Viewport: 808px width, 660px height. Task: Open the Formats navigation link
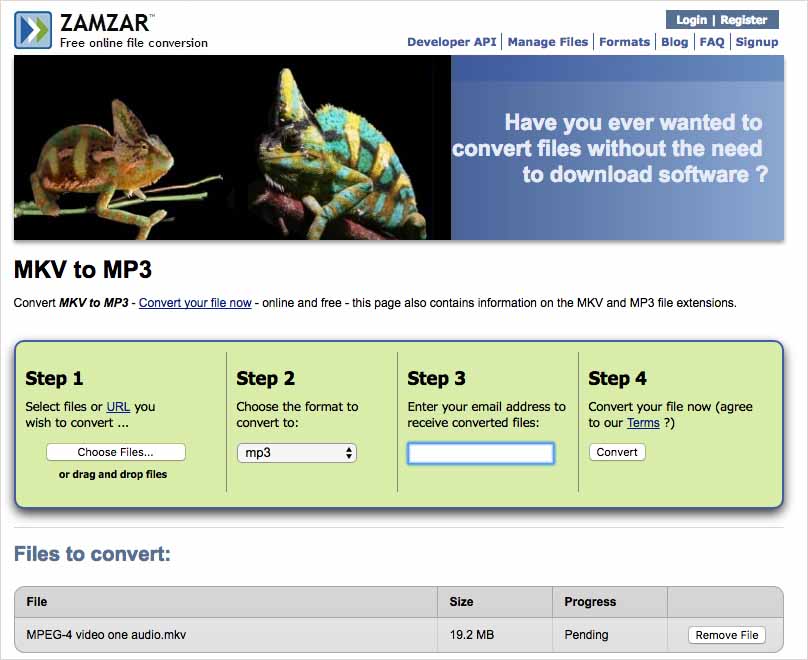tap(625, 42)
